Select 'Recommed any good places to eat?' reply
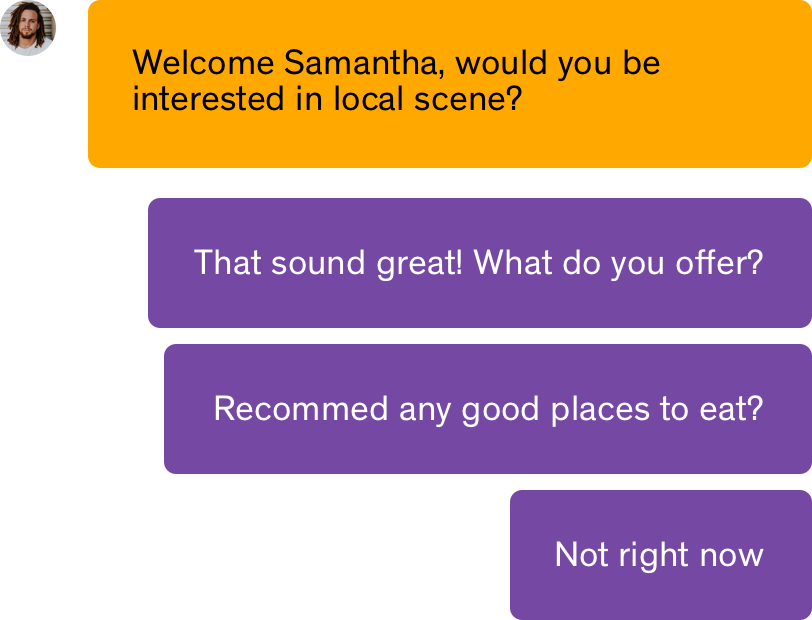Viewport: 812px width, 620px height. point(488,409)
